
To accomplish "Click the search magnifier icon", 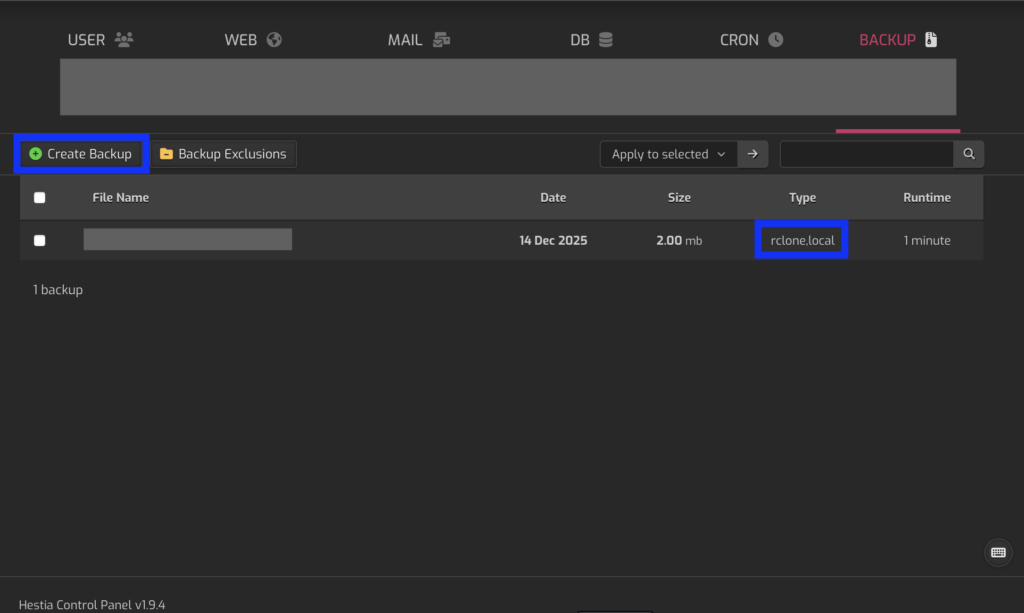I will 968,154.
